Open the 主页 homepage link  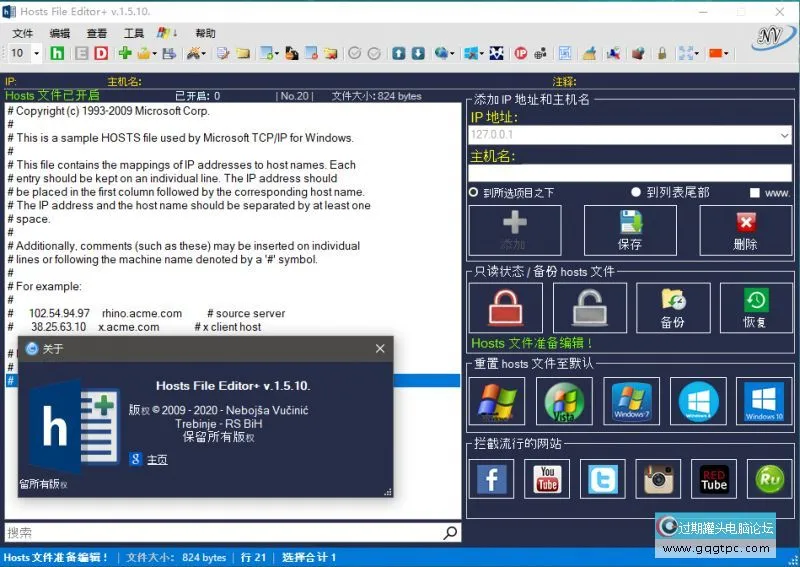(157, 460)
